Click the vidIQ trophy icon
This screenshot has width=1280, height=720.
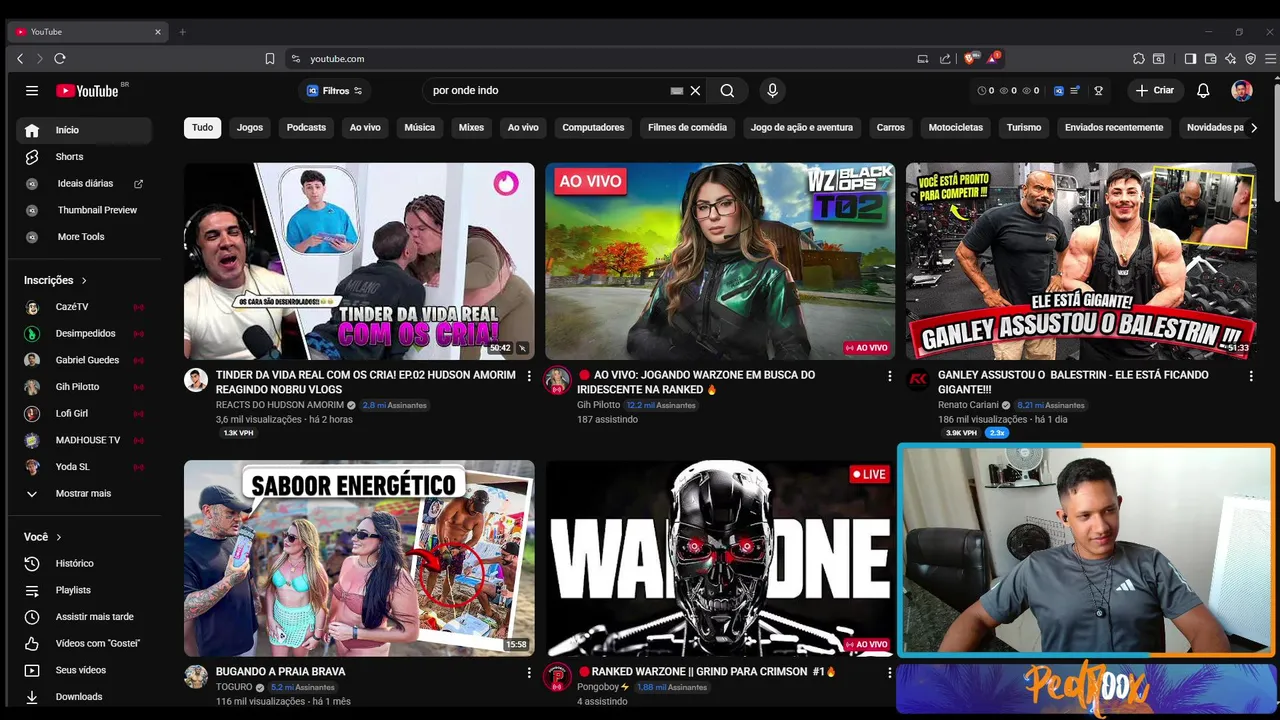point(1098,91)
